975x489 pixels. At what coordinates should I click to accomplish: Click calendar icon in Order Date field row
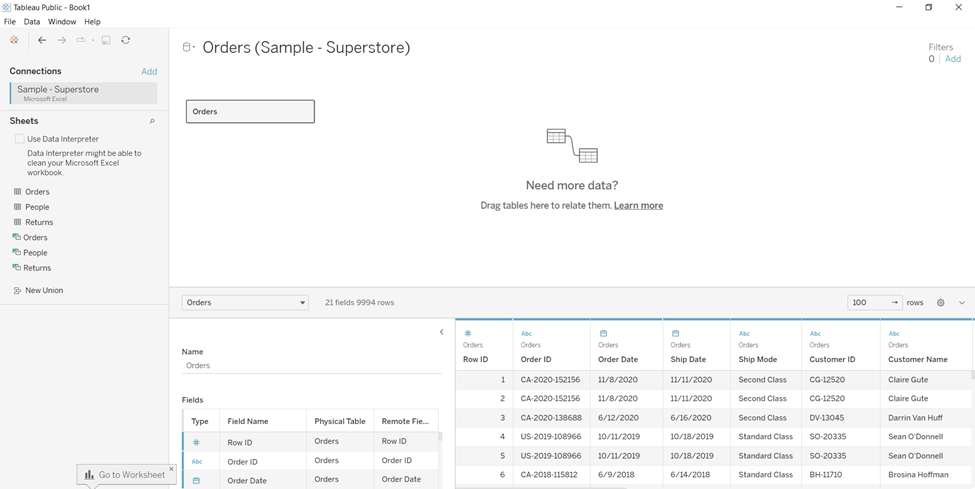click(196, 480)
